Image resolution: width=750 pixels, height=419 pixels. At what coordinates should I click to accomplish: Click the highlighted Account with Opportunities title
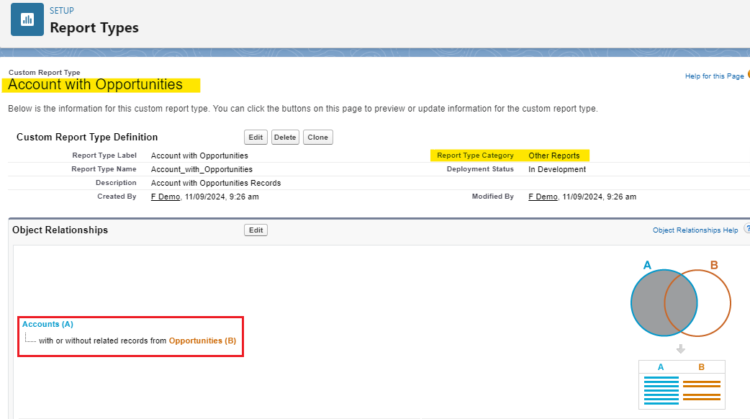(95, 85)
